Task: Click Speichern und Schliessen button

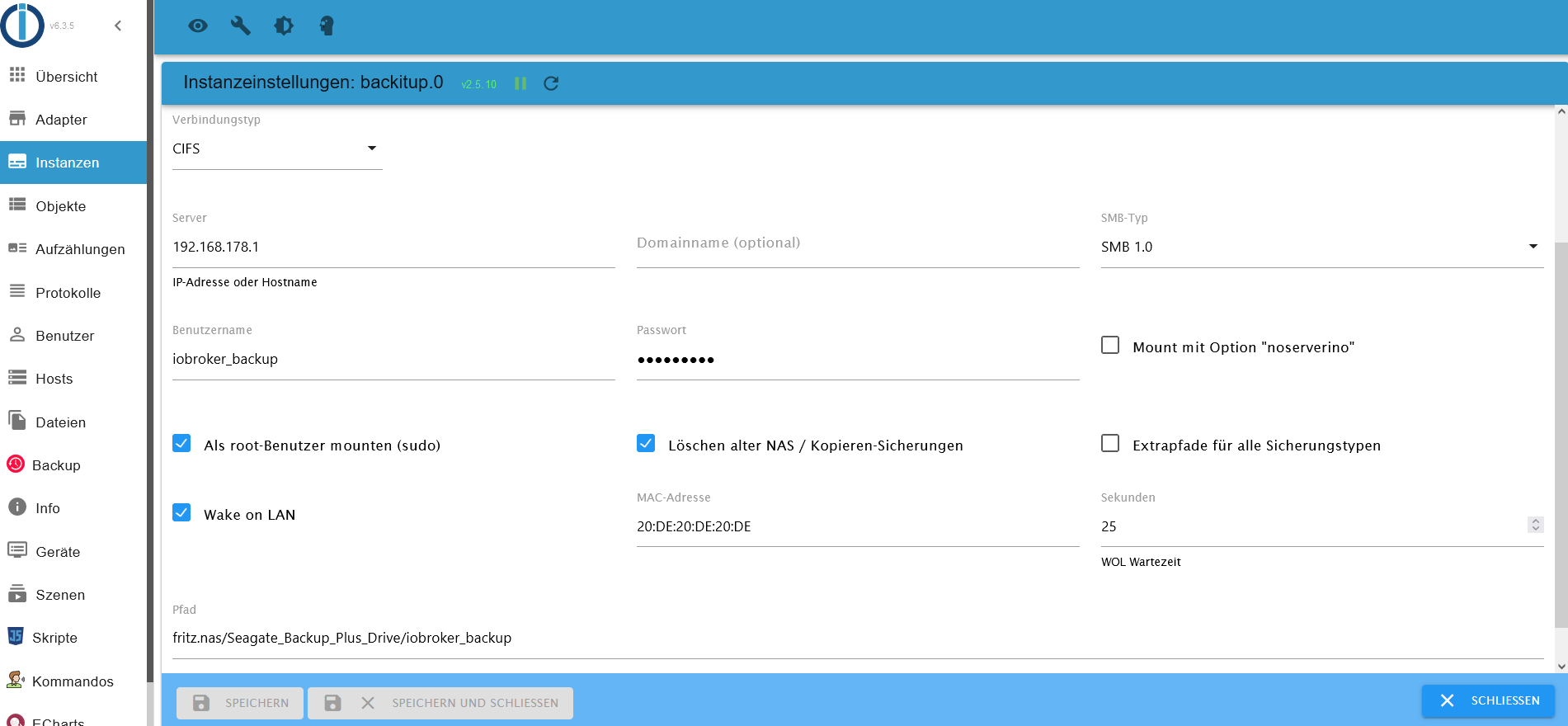Action: point(440,703)
